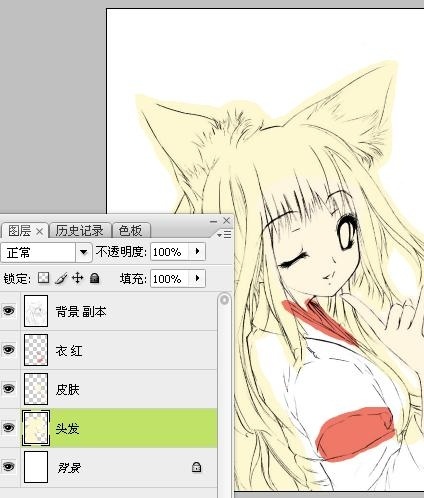This screenshot has height=498, width=424.
Task: Click the 头发 layer thumbnail
Action: (x=36, y=428)
